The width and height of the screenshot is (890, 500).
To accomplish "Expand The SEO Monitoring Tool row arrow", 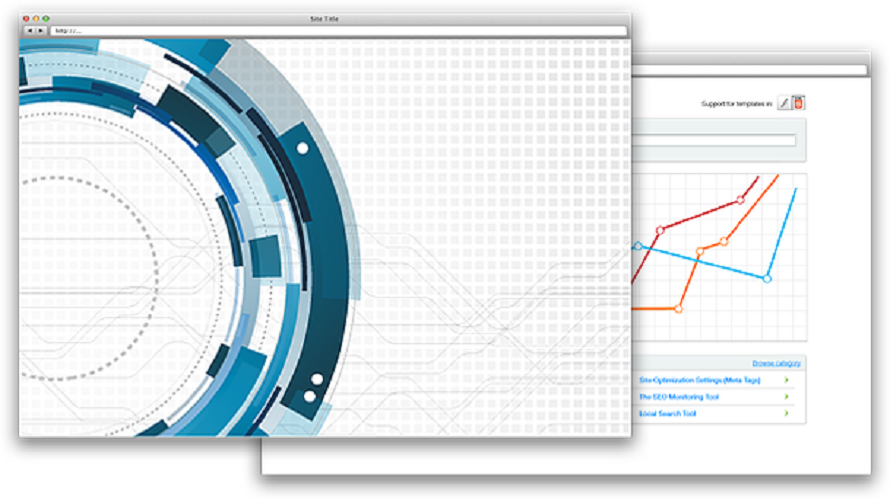I will (x=787, y=396).
